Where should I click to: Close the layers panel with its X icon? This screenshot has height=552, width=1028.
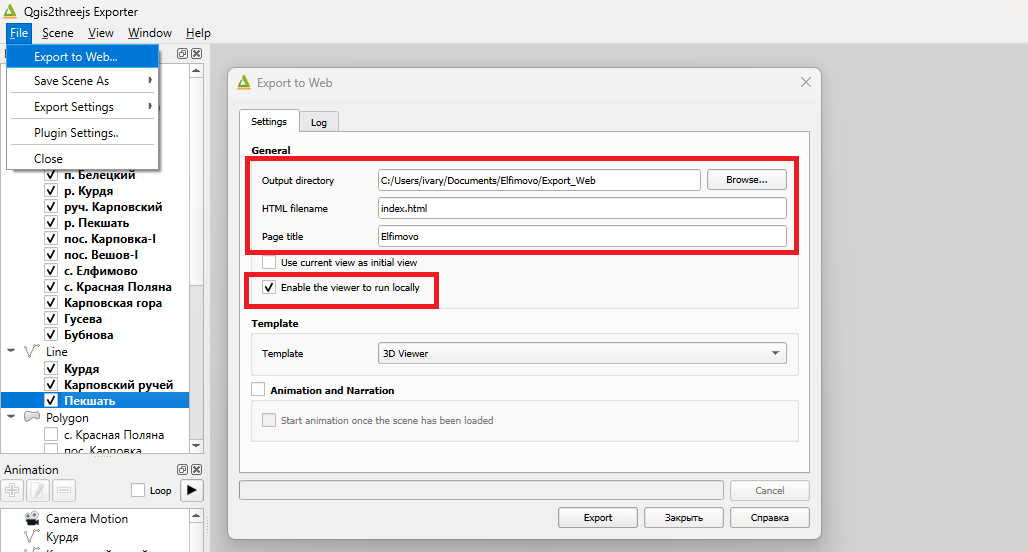pos(196,54)
